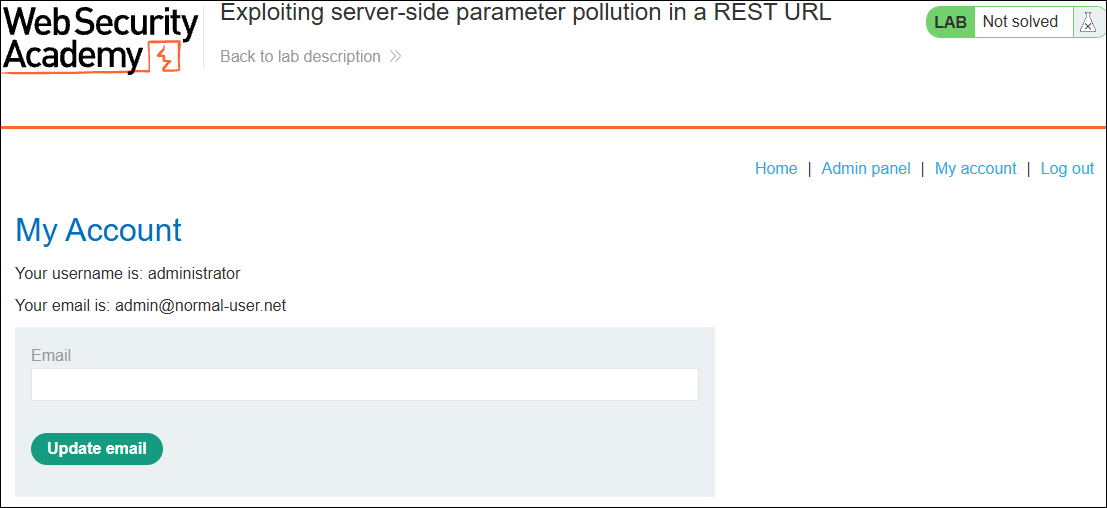The image size is (1107, 508).
Task: Click the lab flask icon
Action: coord(1086,23)
